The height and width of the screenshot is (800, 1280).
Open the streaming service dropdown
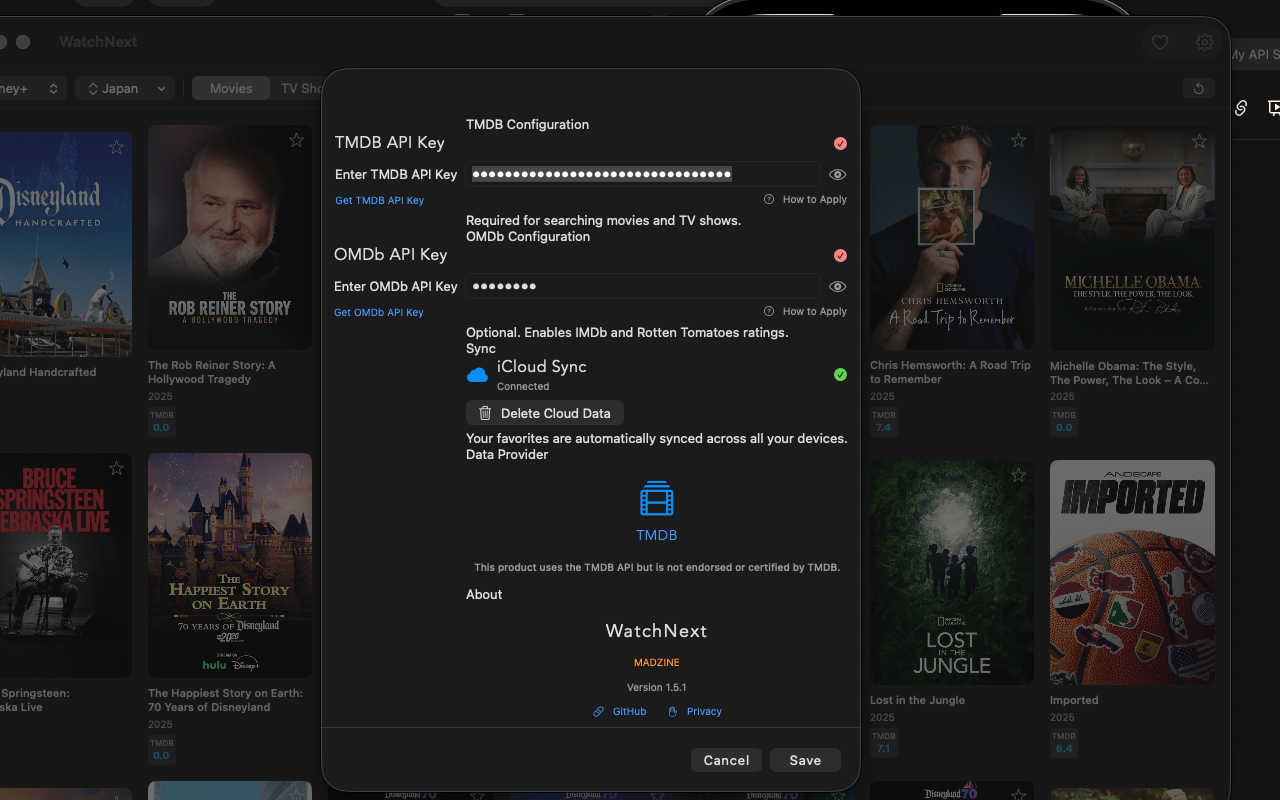pos(30,88)
